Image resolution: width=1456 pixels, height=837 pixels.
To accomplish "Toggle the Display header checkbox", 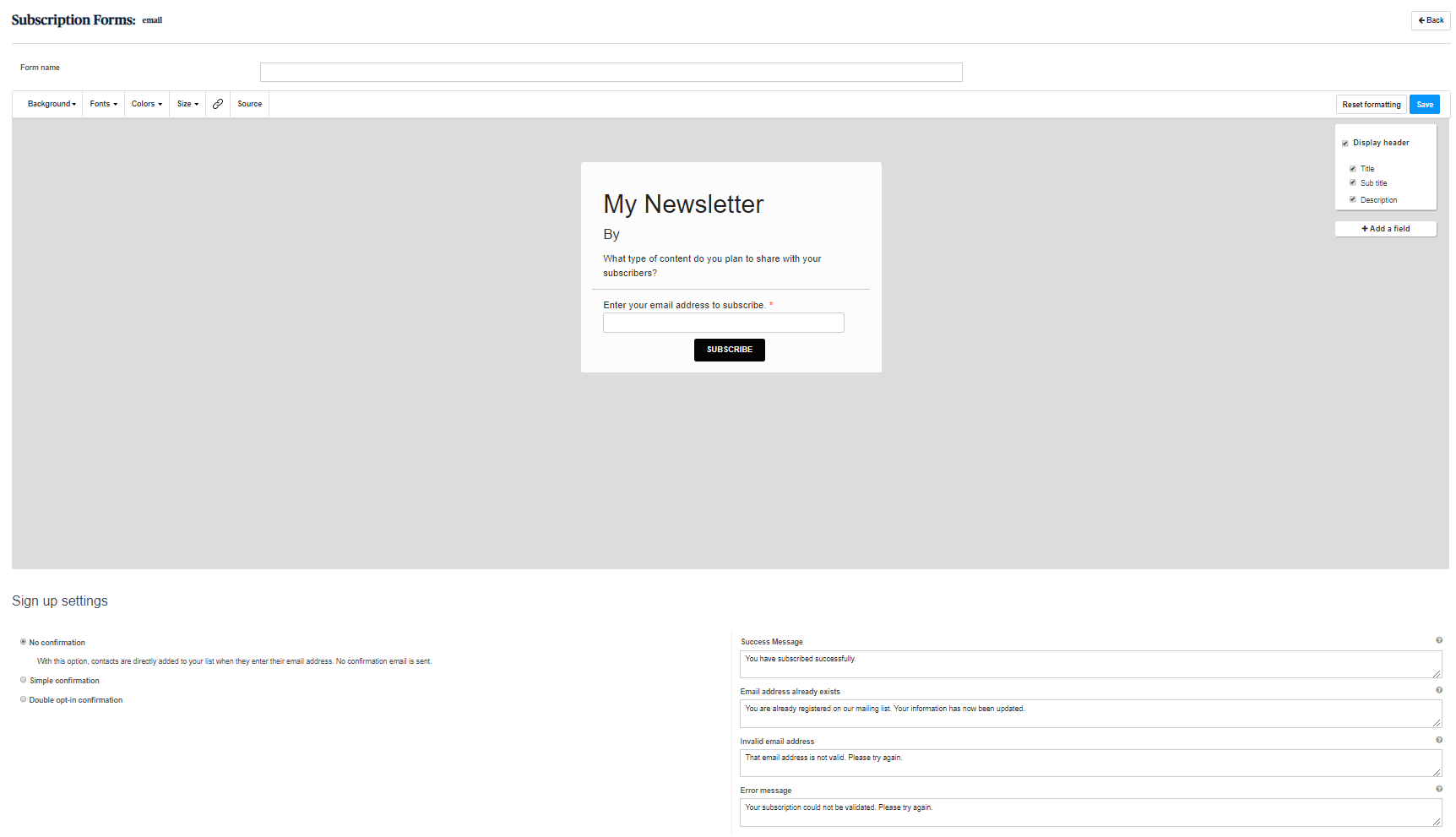I will click(1345, 144).
